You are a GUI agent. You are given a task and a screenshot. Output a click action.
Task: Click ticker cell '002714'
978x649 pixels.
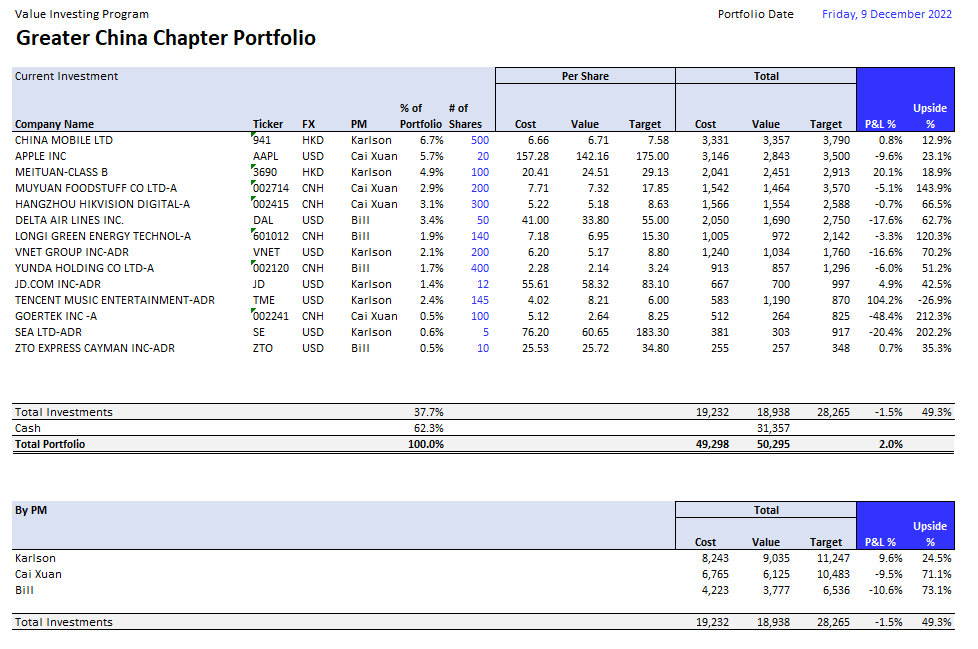point(271,188)
